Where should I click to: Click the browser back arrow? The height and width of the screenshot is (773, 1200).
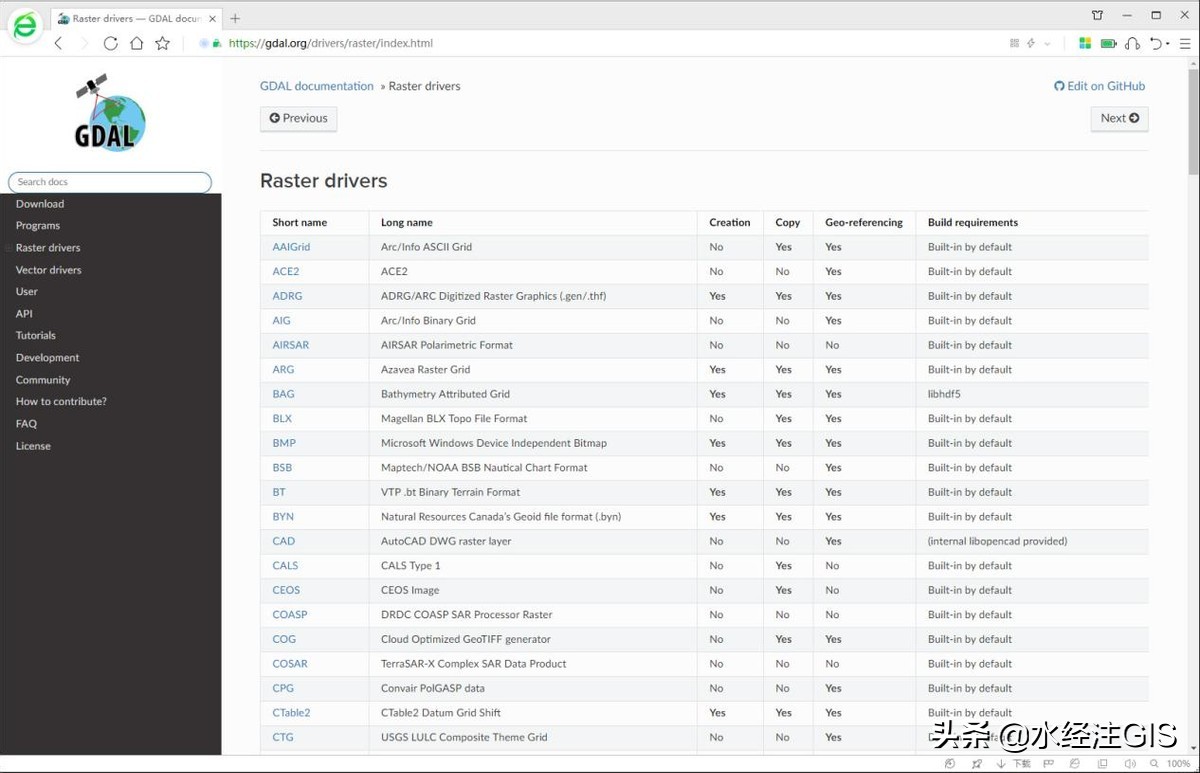pos(58,43)
